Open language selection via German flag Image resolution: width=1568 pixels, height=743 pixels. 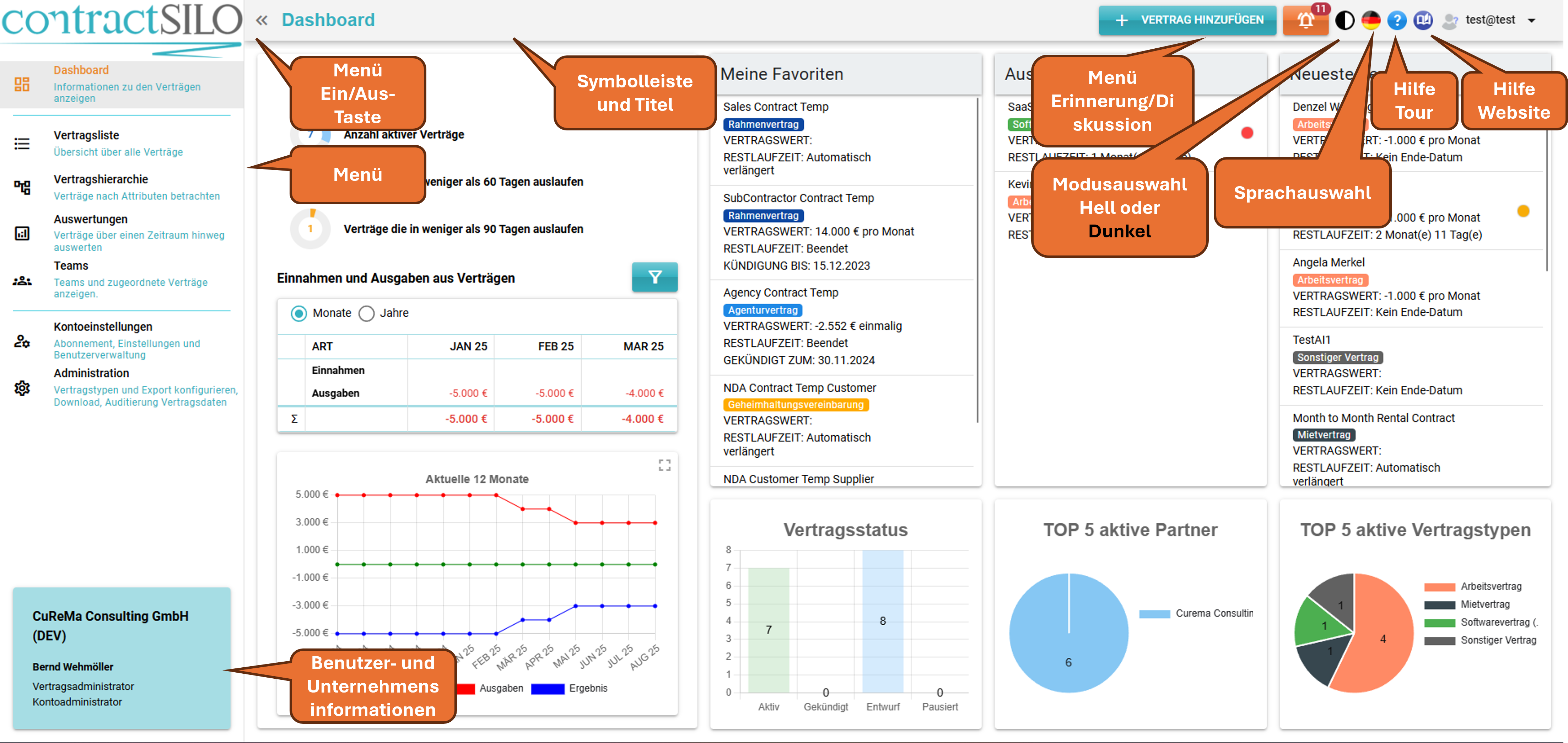pos(1371,21)
